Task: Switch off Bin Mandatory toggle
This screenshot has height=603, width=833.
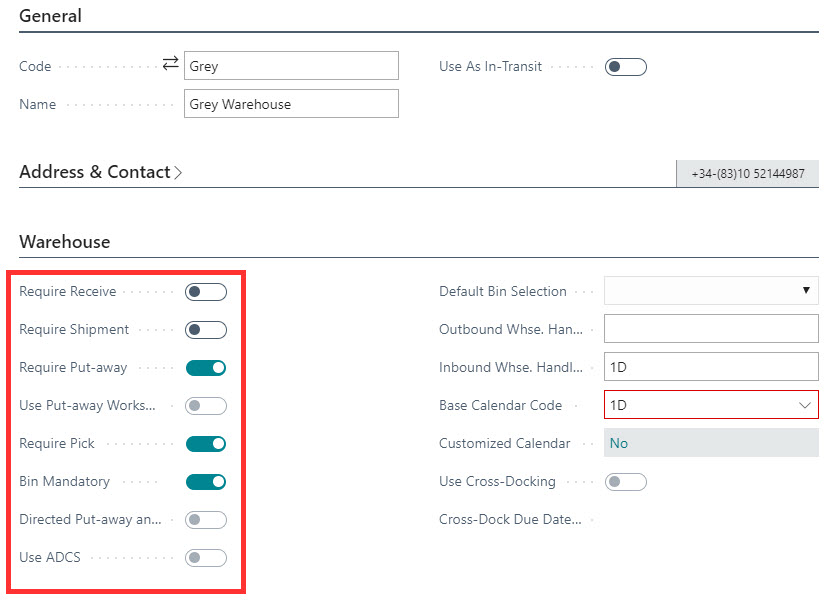Action: pos(206,482)
